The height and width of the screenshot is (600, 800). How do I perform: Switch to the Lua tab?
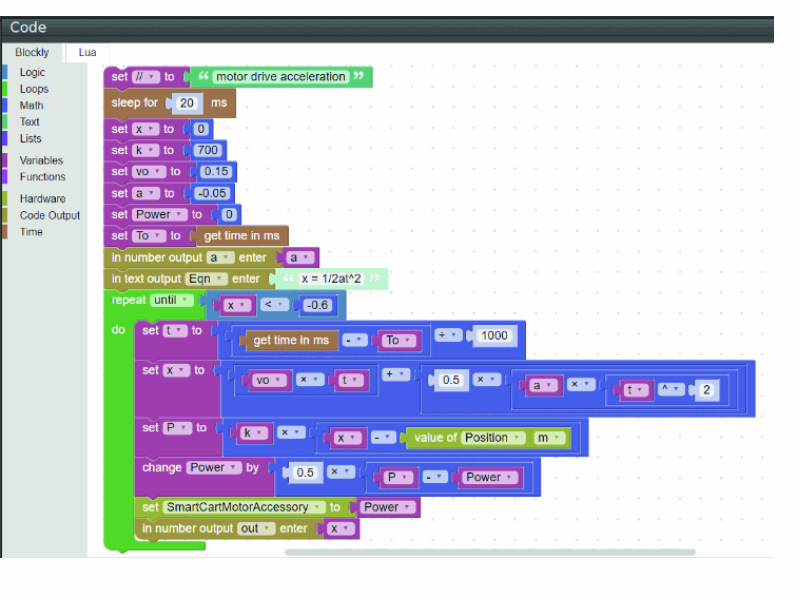pos(88,52)
